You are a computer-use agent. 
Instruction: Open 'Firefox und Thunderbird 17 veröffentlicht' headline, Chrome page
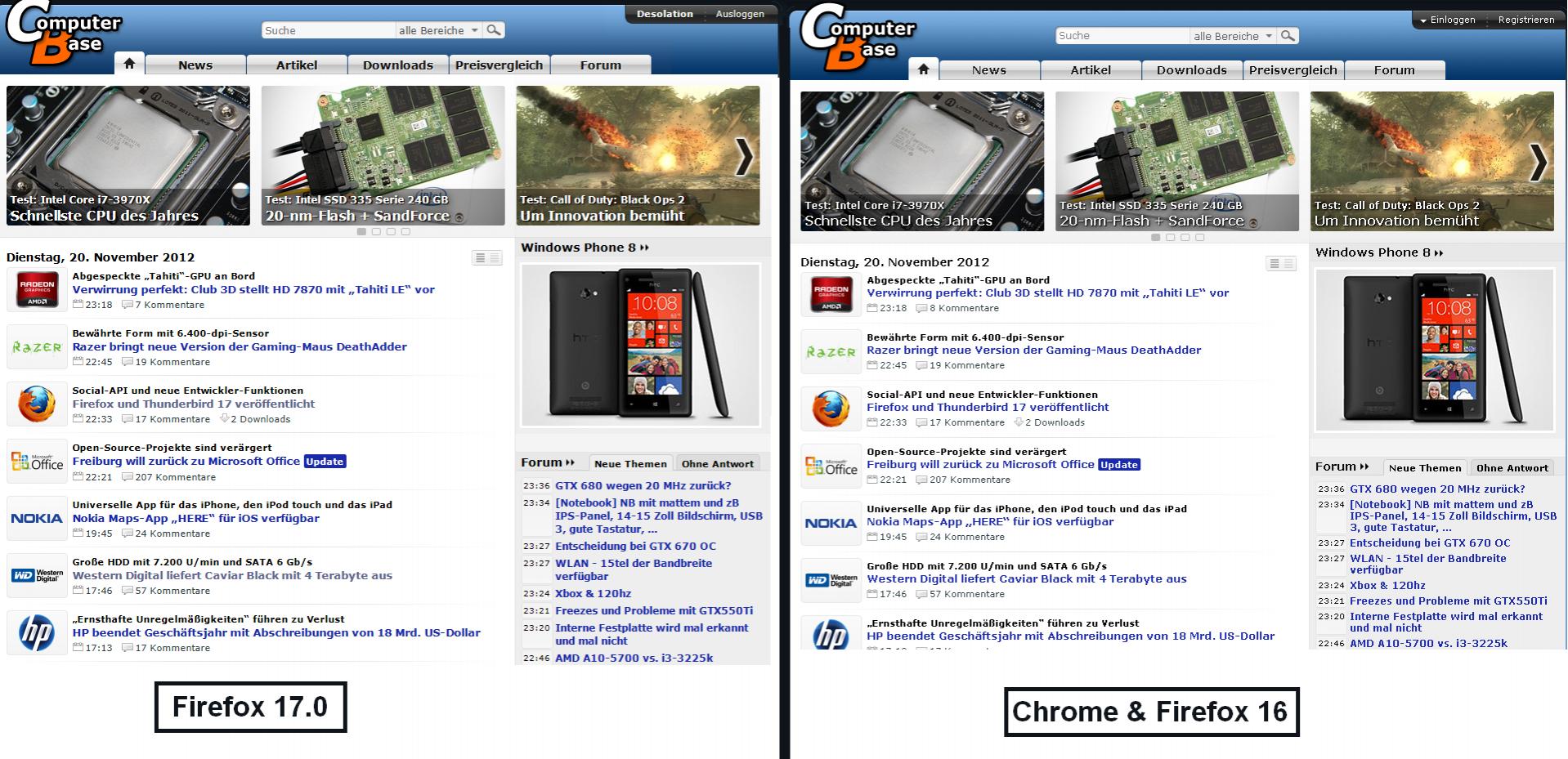pyautogui.click(x=988, y=407)
